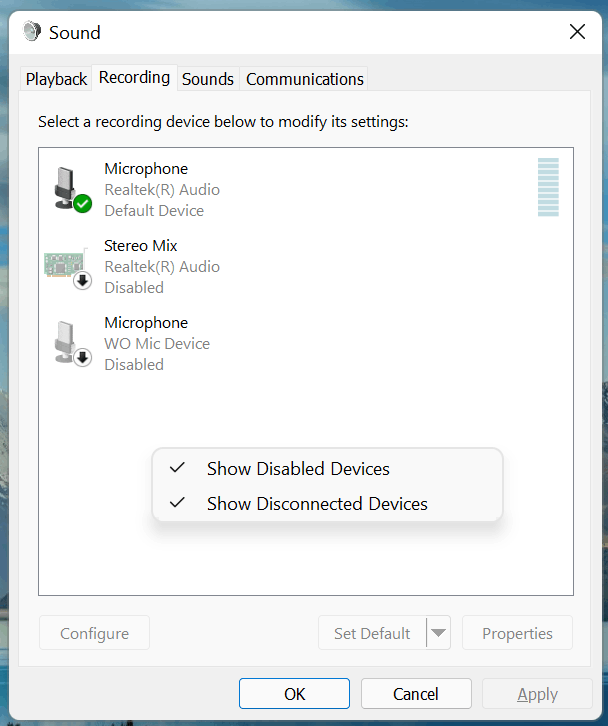Image resolution: width=608 pixels, height=726 pixels.
Task: Switch to the Playback tab
Action: (x=57, y=79)
